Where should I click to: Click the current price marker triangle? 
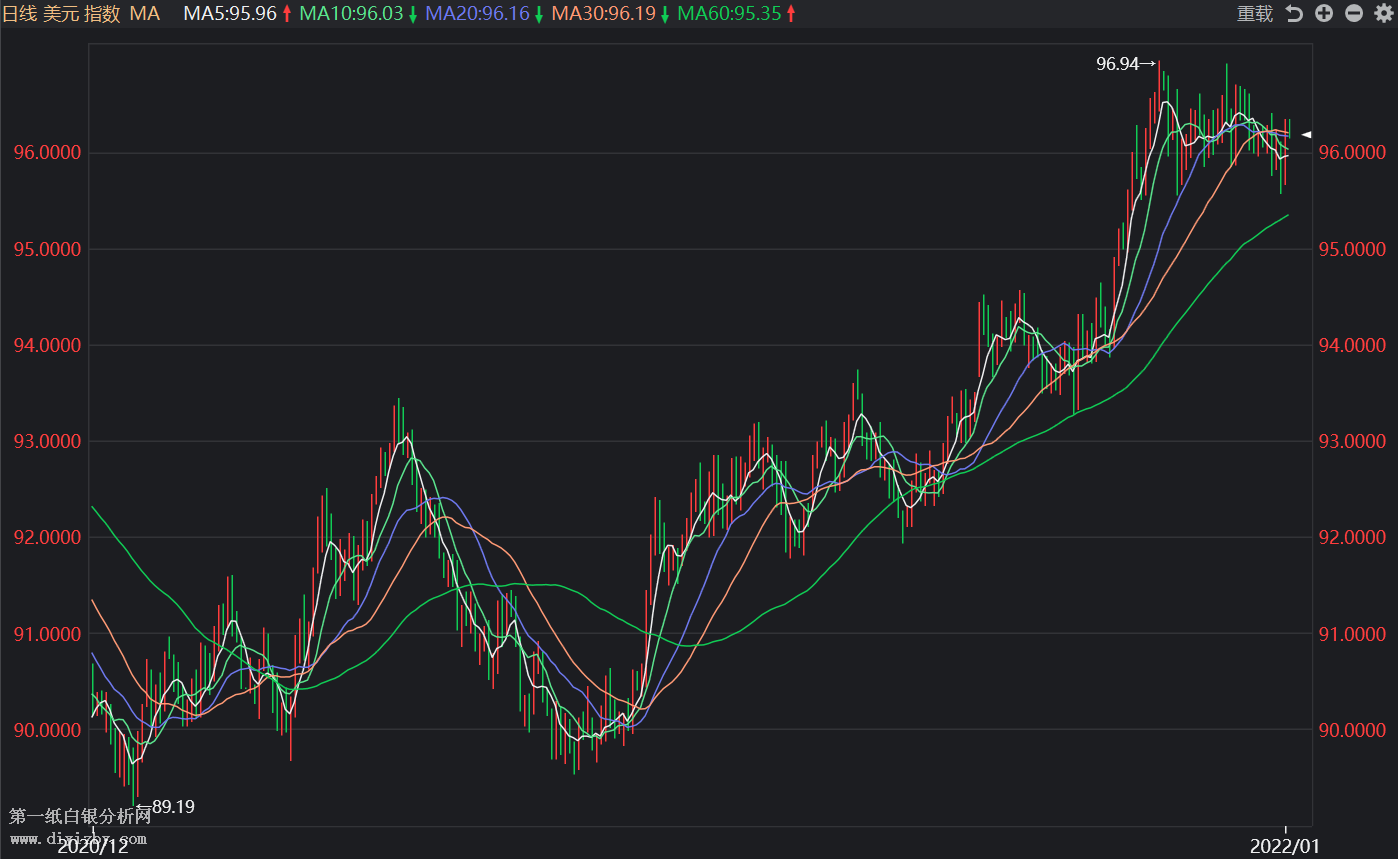click(x=1305, y=134)
